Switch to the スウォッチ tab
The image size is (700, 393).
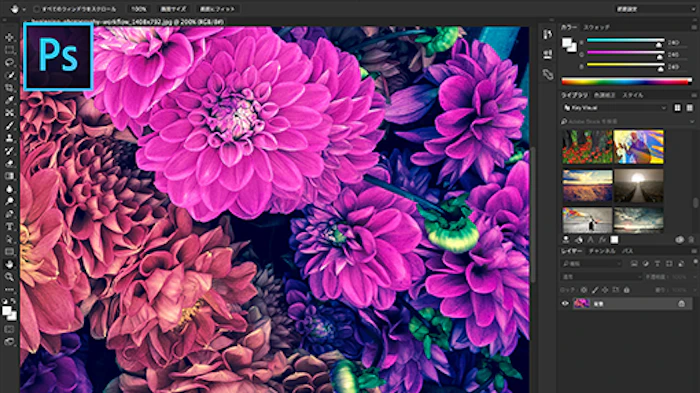[x=596, y=27]
